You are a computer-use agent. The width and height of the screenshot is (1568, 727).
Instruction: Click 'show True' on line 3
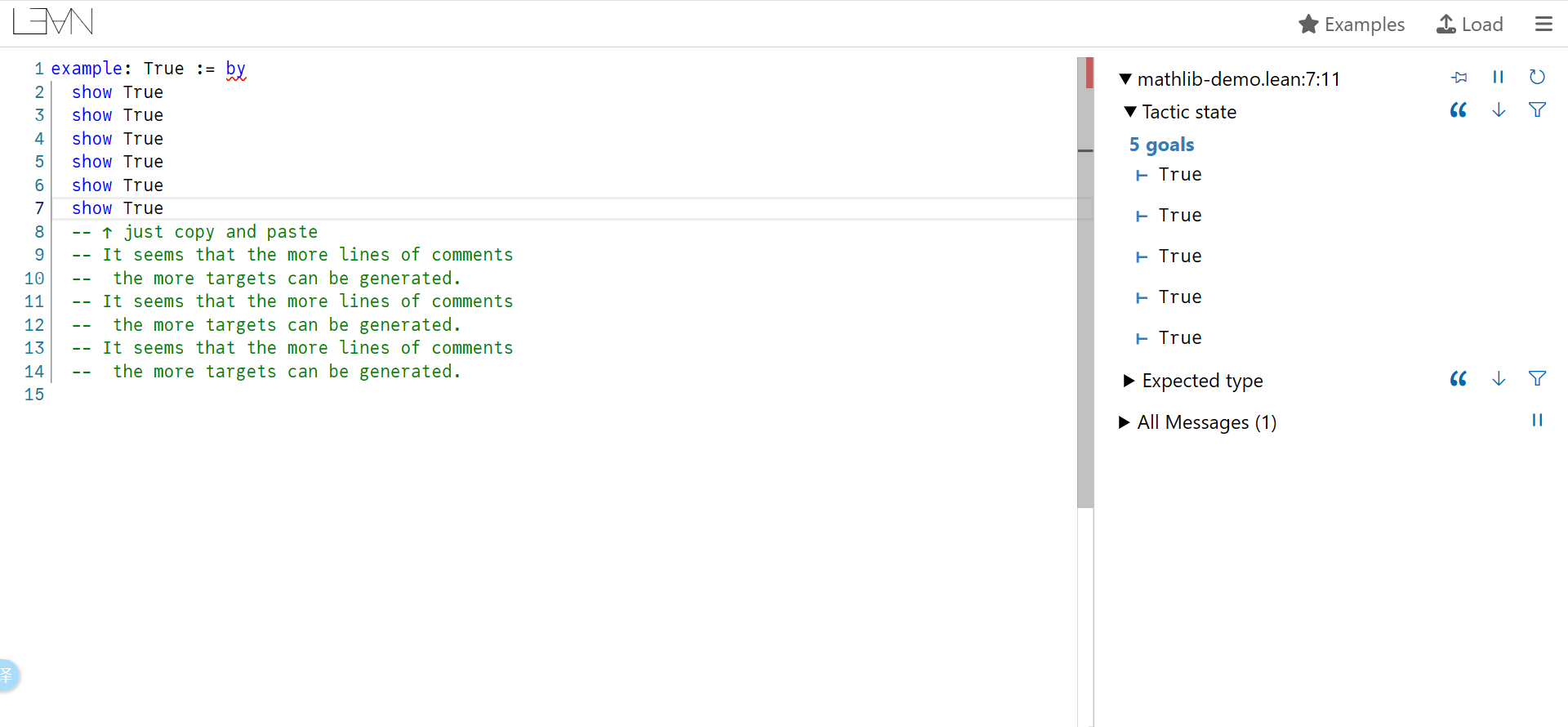[118, 115]
